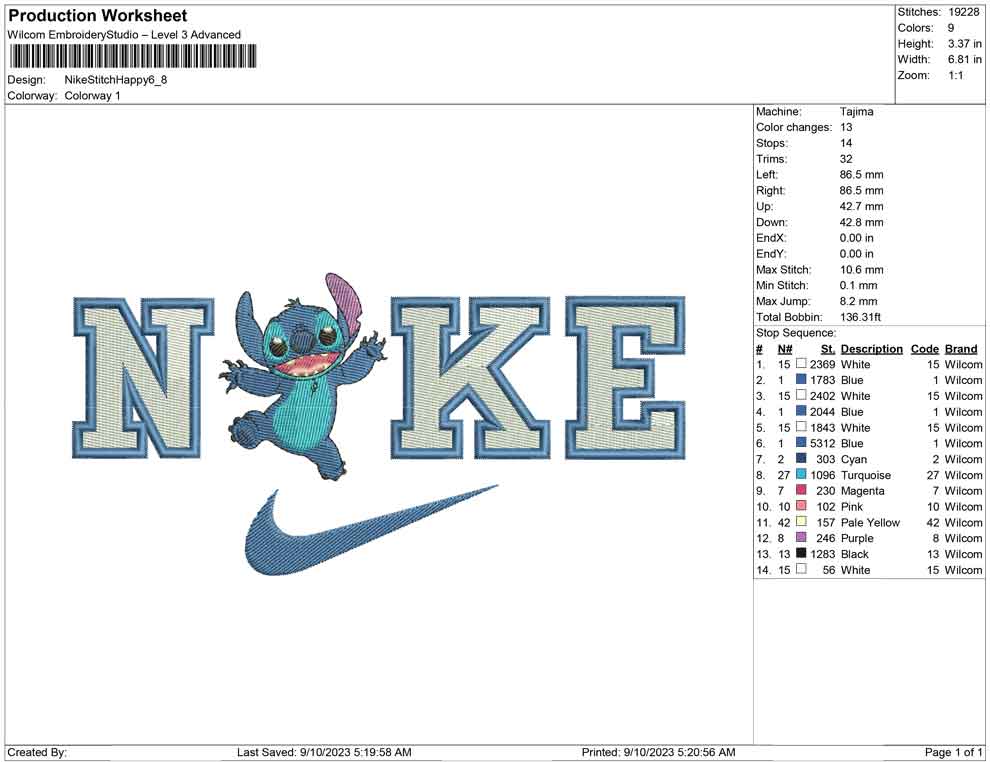This screenshot has height=762, width=990.
Task: Click the 'Last Saved: 9/10/2023 5:19:58 AM' text
Action: pyautogui.click(x=325, y=752)
